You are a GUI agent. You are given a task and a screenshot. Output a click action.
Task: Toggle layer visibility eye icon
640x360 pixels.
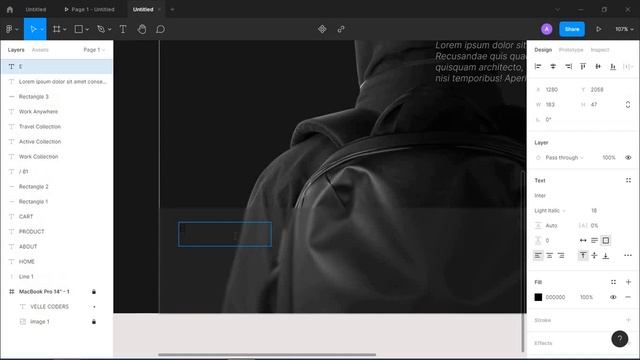[628, 158]
